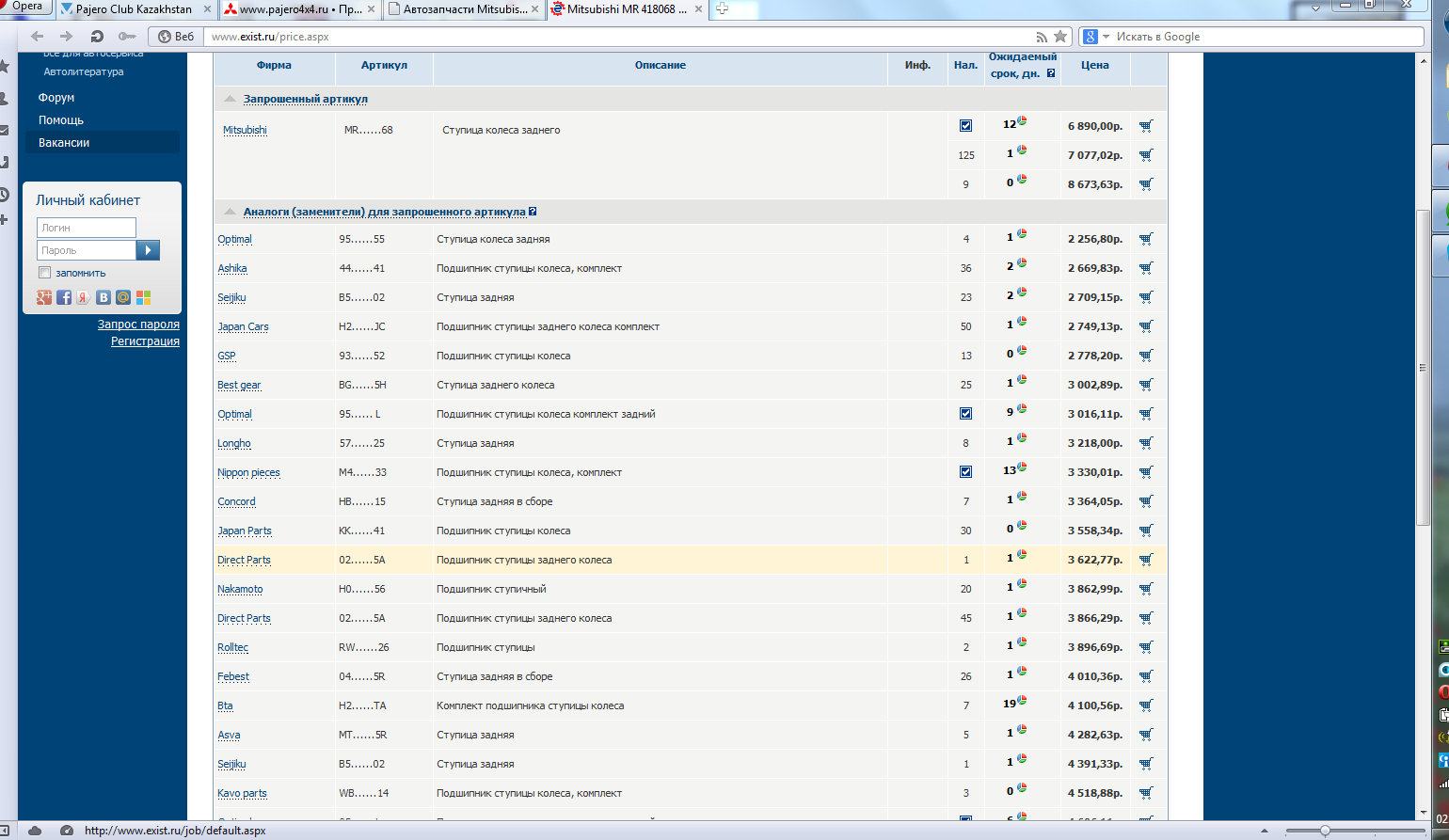
Task: Open delivery statistics pie icon for Febest
Action: [1022, 673]
